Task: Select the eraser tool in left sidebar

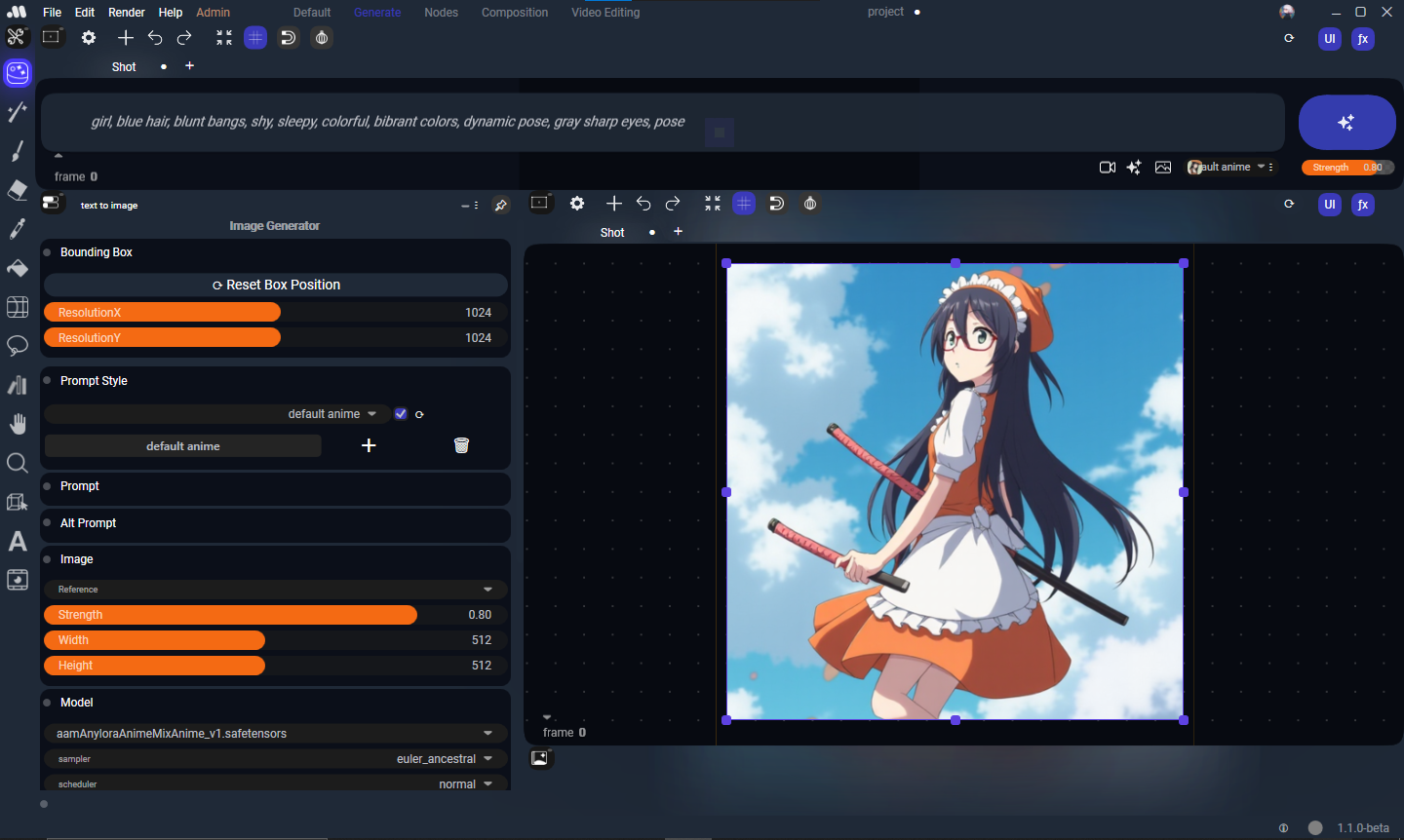Action: (17, 190)
